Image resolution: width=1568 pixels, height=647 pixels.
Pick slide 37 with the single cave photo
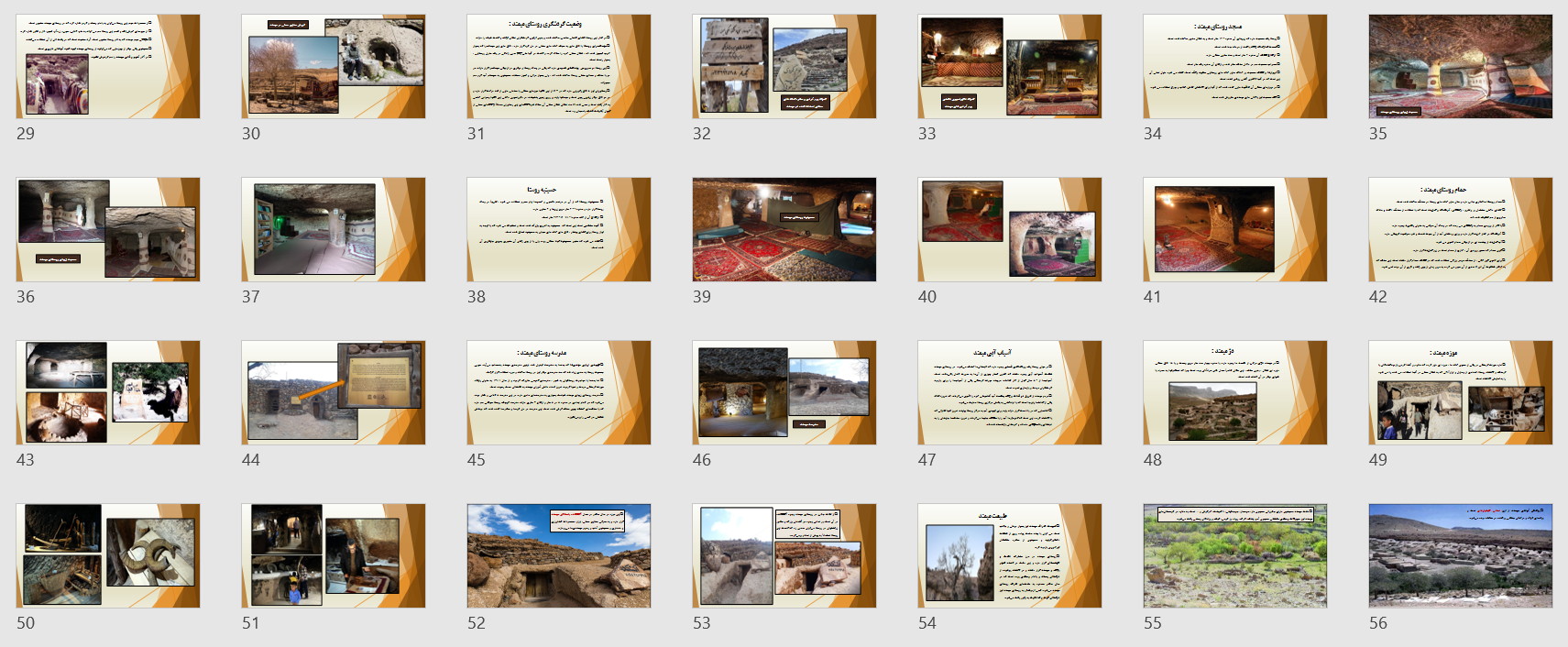(x=334, y=229)
